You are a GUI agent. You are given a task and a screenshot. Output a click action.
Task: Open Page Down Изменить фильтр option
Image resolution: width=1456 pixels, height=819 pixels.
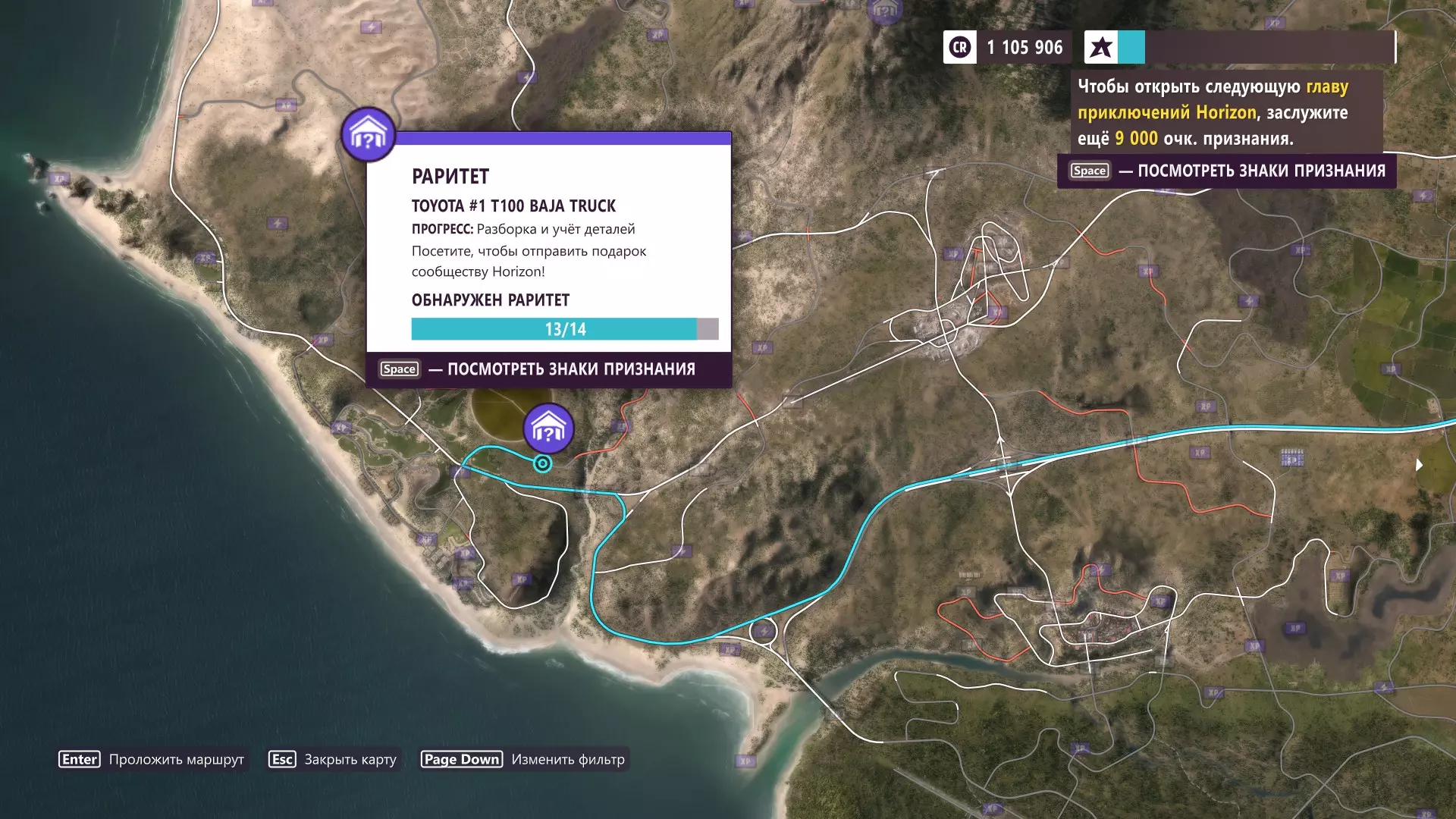click(523, 759)
